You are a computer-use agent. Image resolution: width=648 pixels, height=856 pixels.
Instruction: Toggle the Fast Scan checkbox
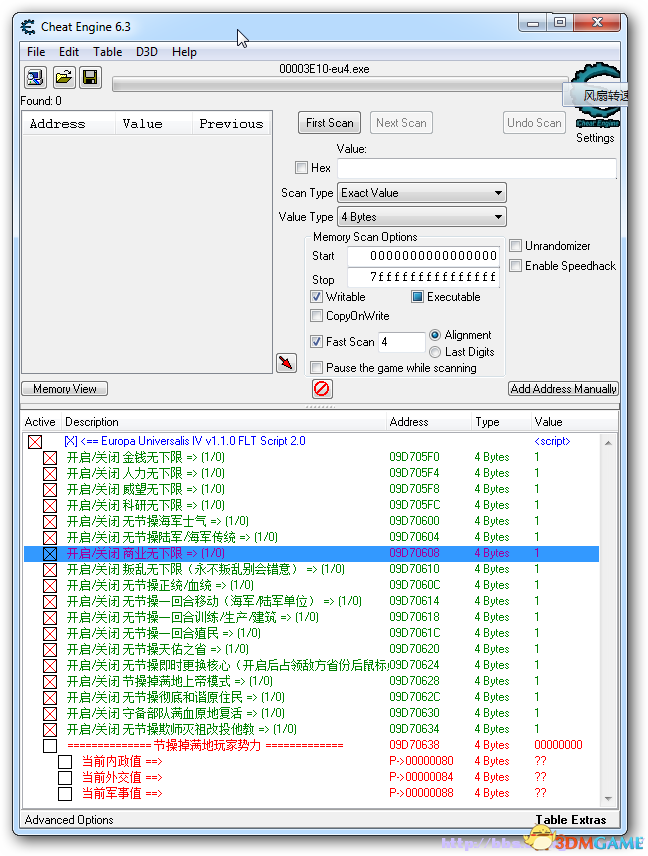point(316,342)
